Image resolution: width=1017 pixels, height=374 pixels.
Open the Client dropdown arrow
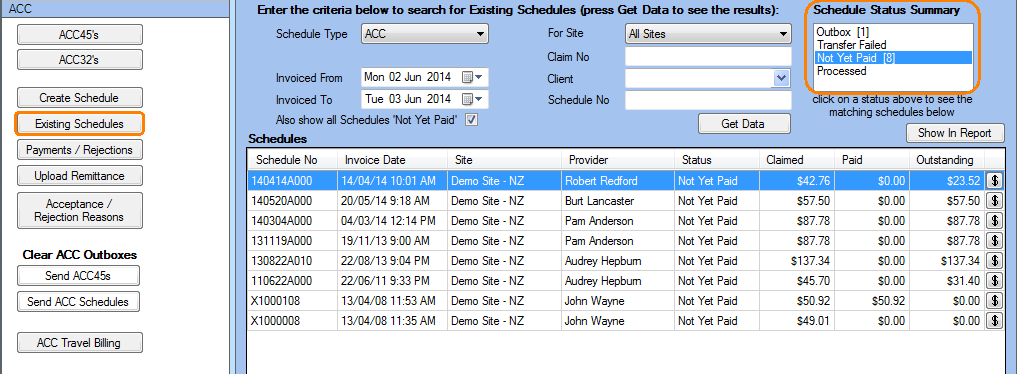point(781,78)
